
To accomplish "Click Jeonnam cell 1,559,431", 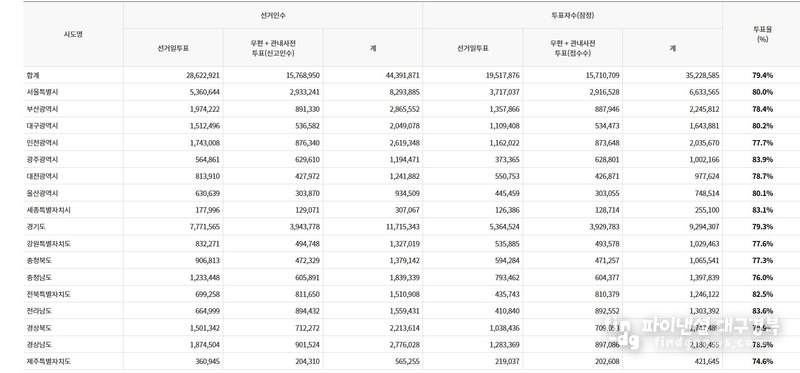I will [404, 311].
